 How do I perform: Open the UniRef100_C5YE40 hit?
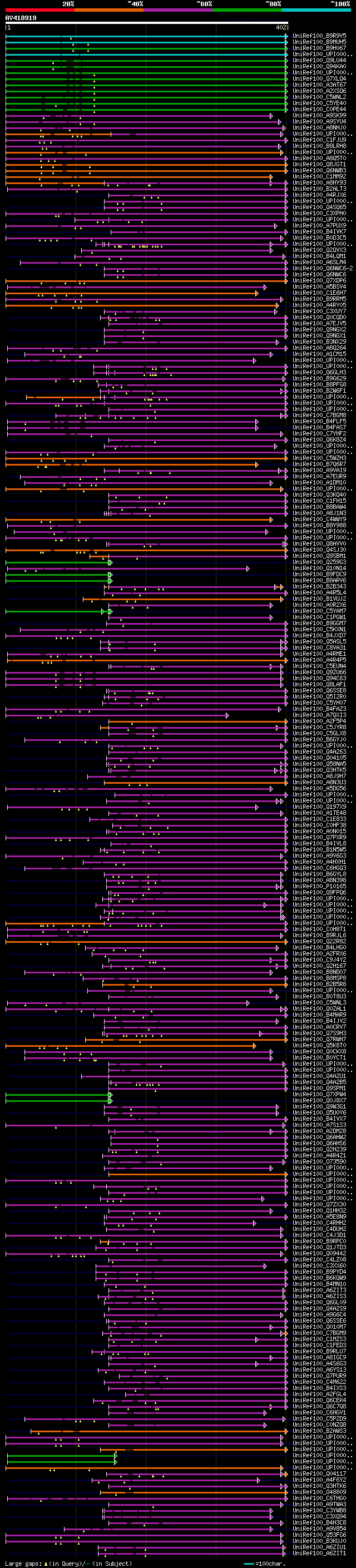(x=319, y=103)
